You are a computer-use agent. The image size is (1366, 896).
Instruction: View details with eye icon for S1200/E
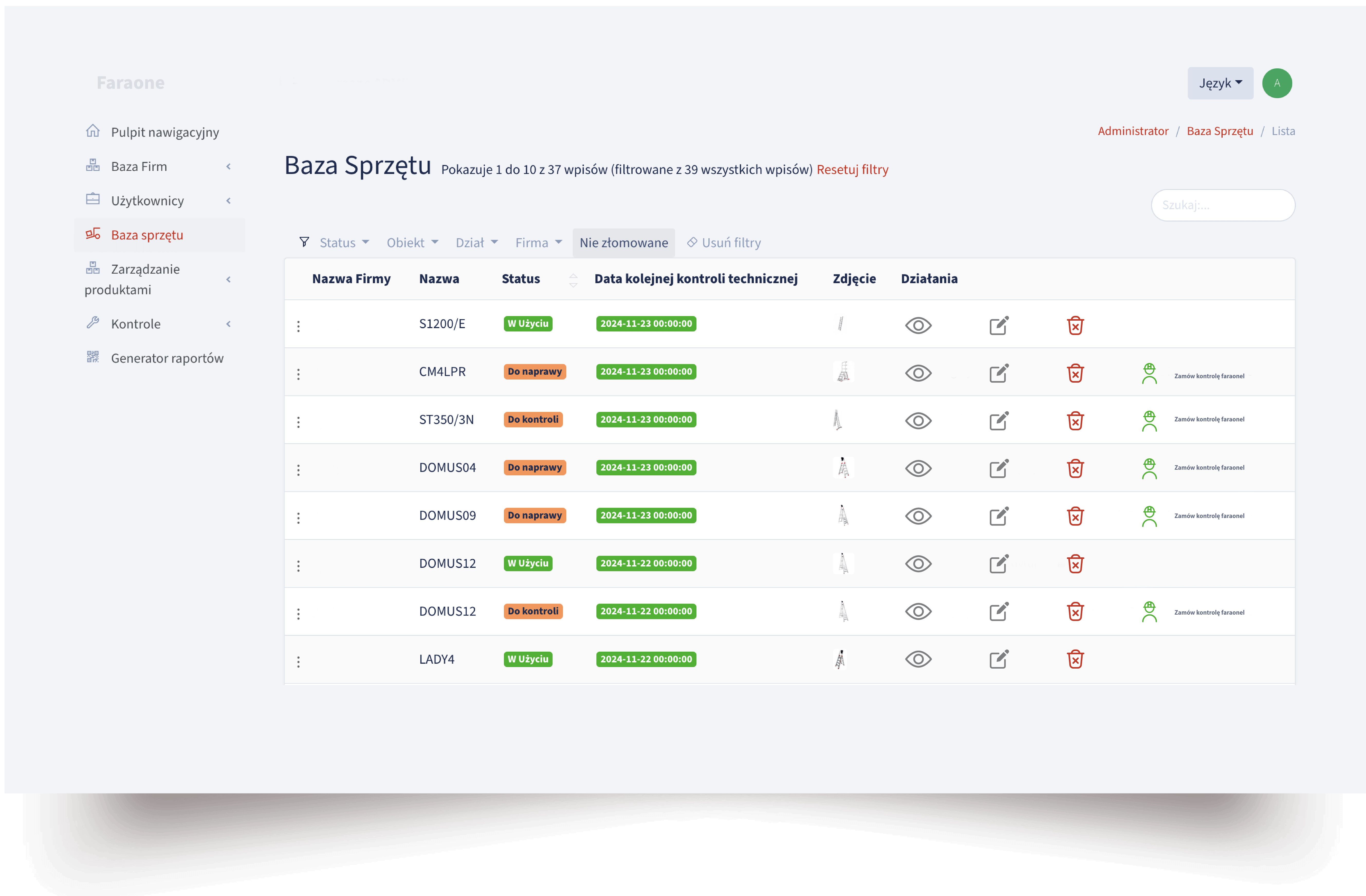click(x=918, y=326)
